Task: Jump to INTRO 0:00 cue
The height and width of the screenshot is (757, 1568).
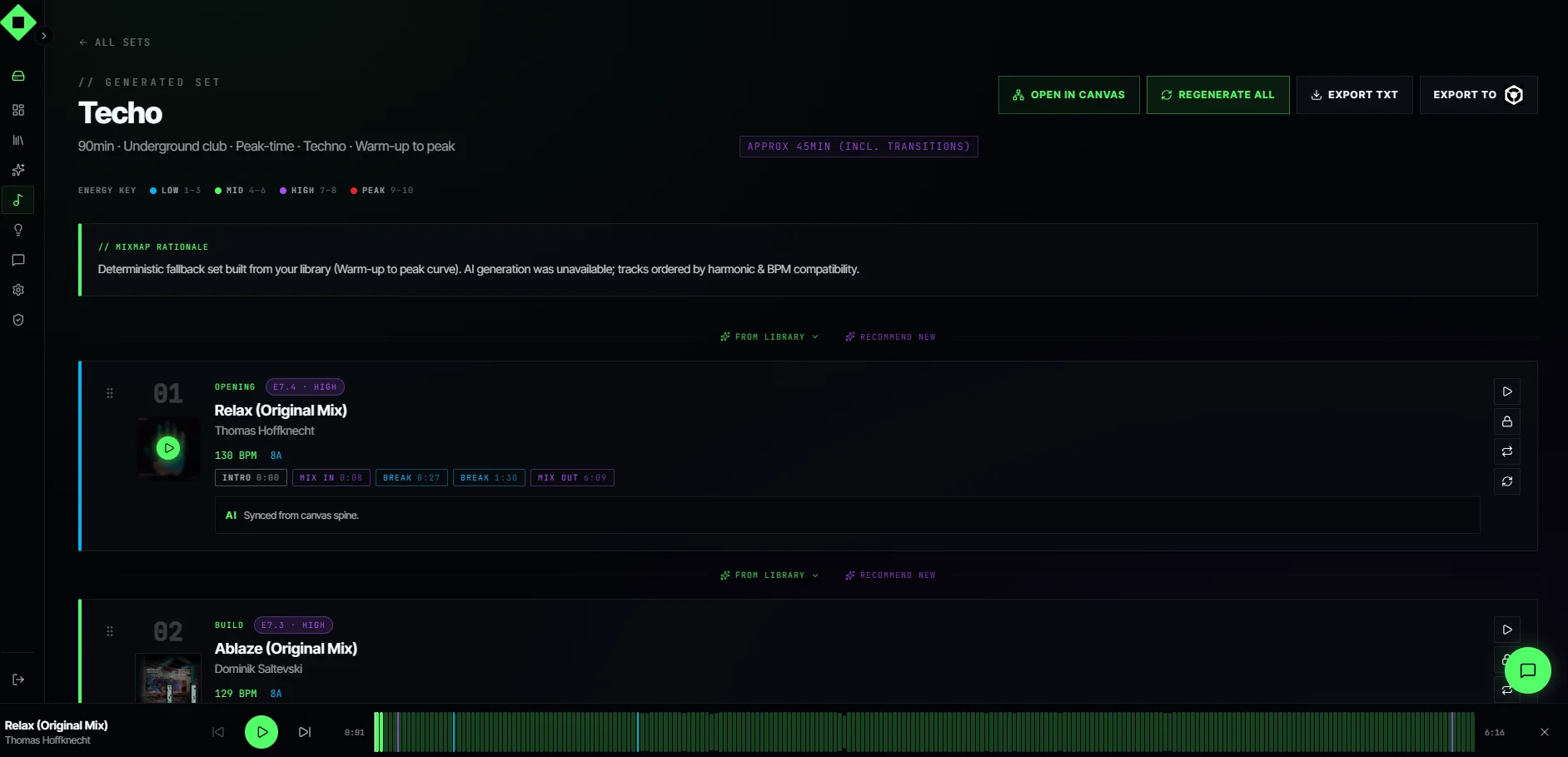Action: [251, 478]
